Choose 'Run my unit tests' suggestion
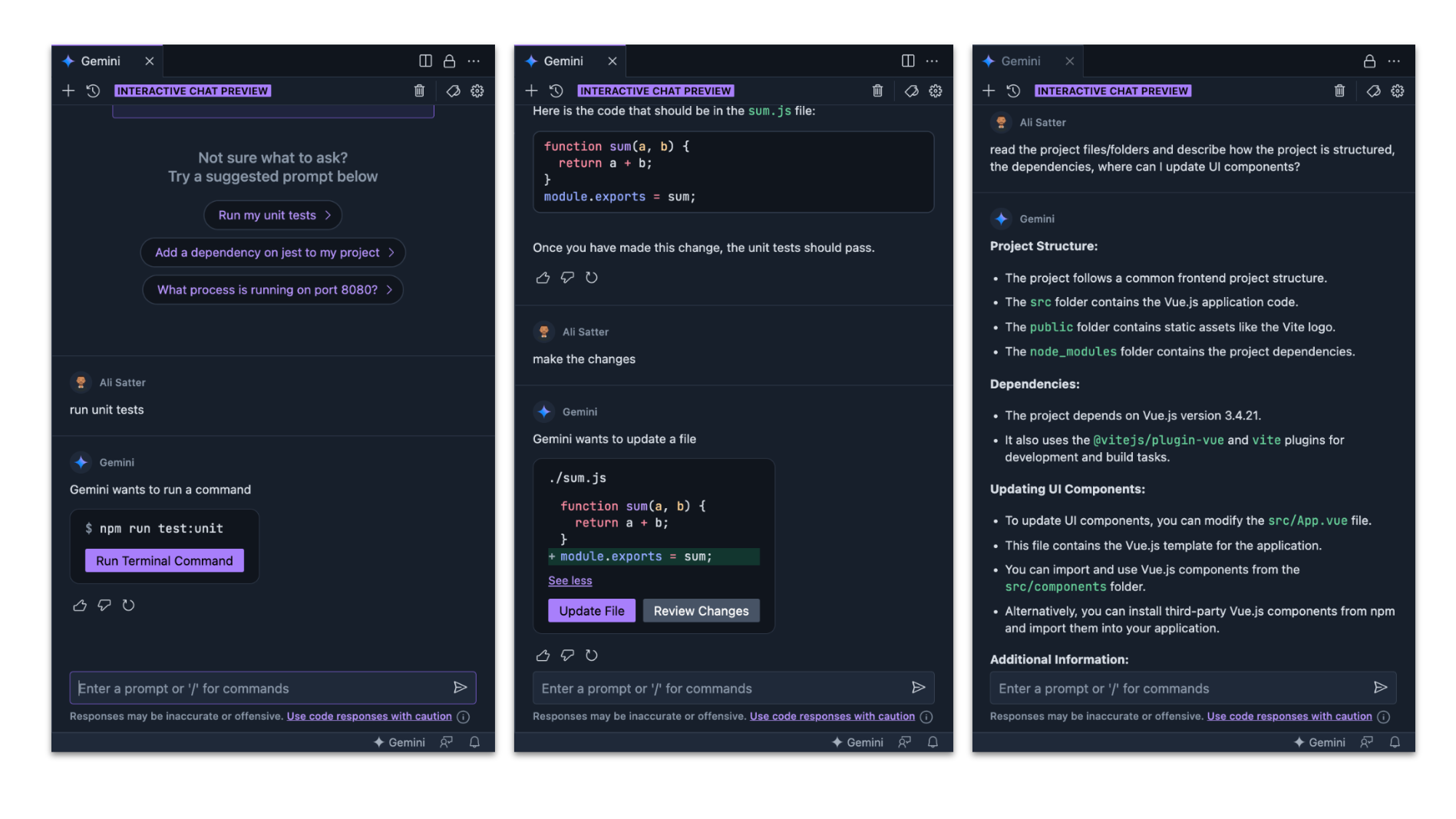Image resolution: width=1456 pixels, height=819 pixels. click(x=273, y=215)
